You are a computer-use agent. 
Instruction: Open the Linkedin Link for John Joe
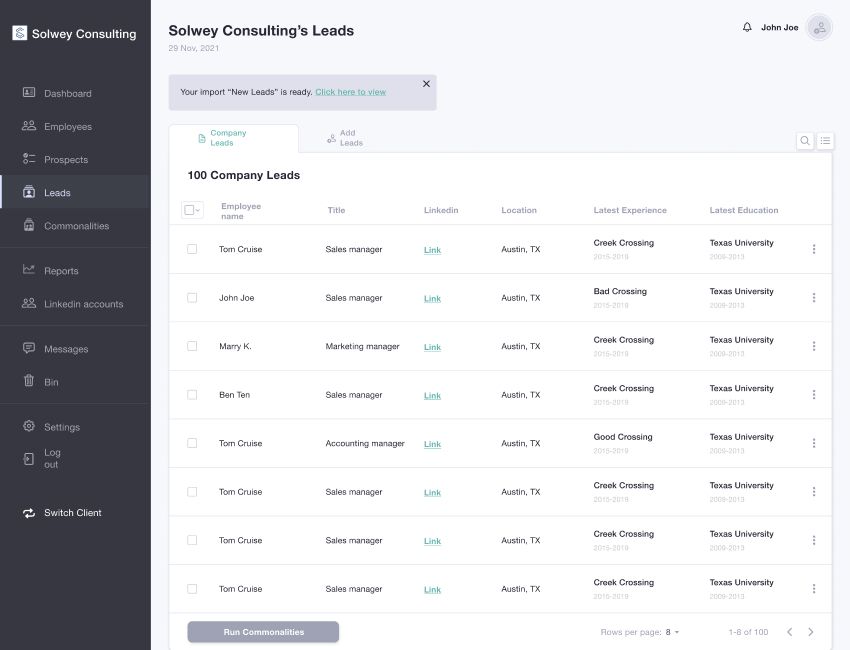(x=432, y=298)
